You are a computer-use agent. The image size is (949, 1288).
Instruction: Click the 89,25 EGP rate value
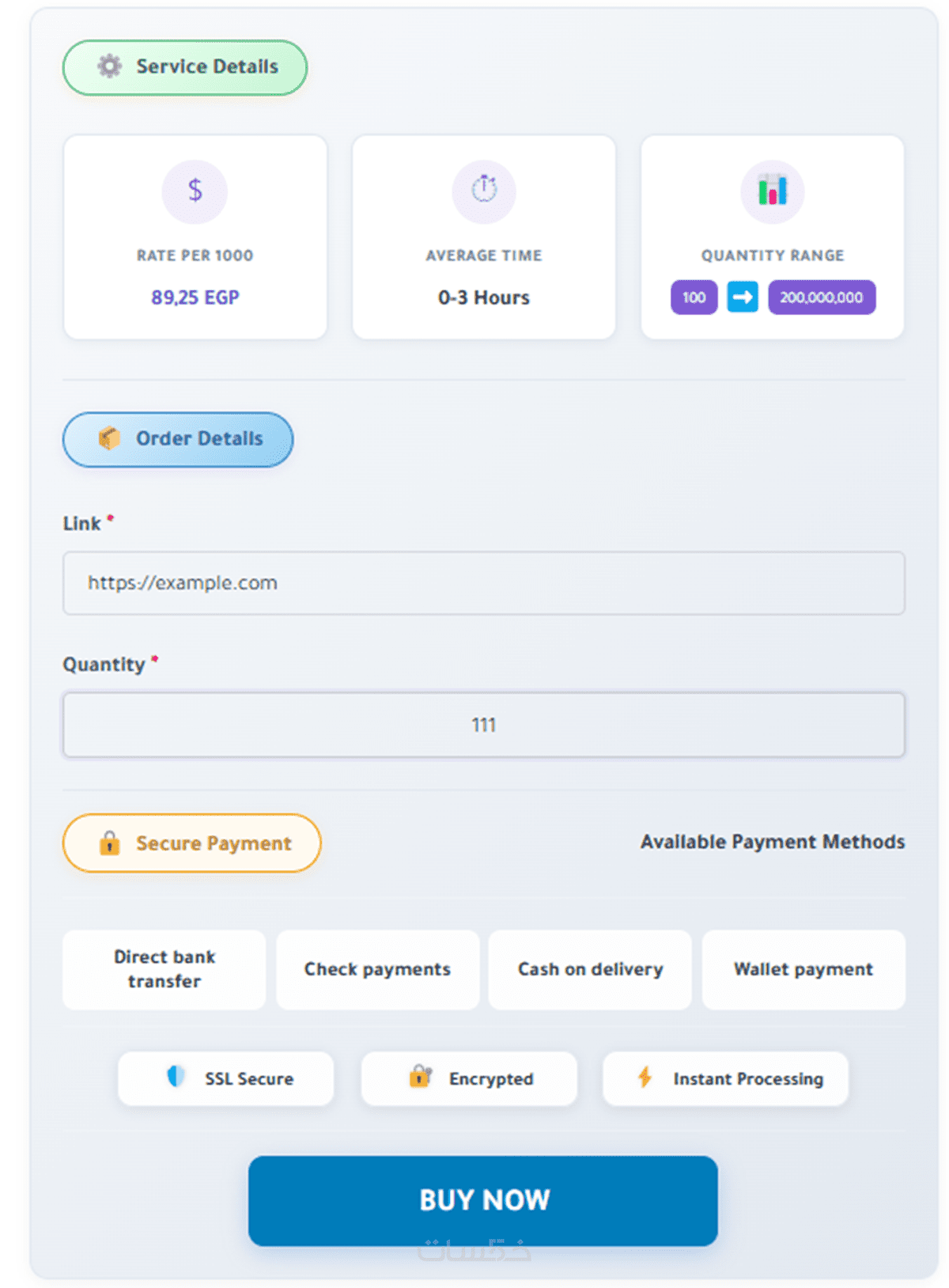coord(195,297)
